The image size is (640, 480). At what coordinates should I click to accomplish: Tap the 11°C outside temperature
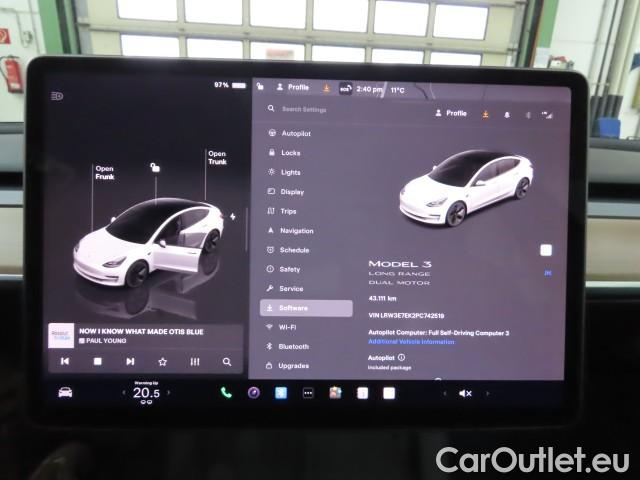click(397, 90)
